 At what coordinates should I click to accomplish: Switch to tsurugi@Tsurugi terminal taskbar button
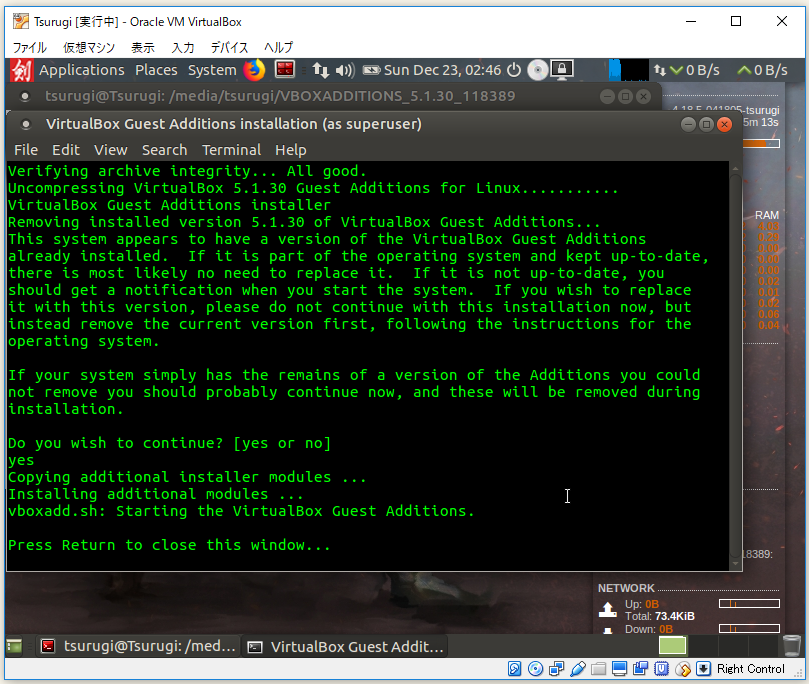(139, 646)
